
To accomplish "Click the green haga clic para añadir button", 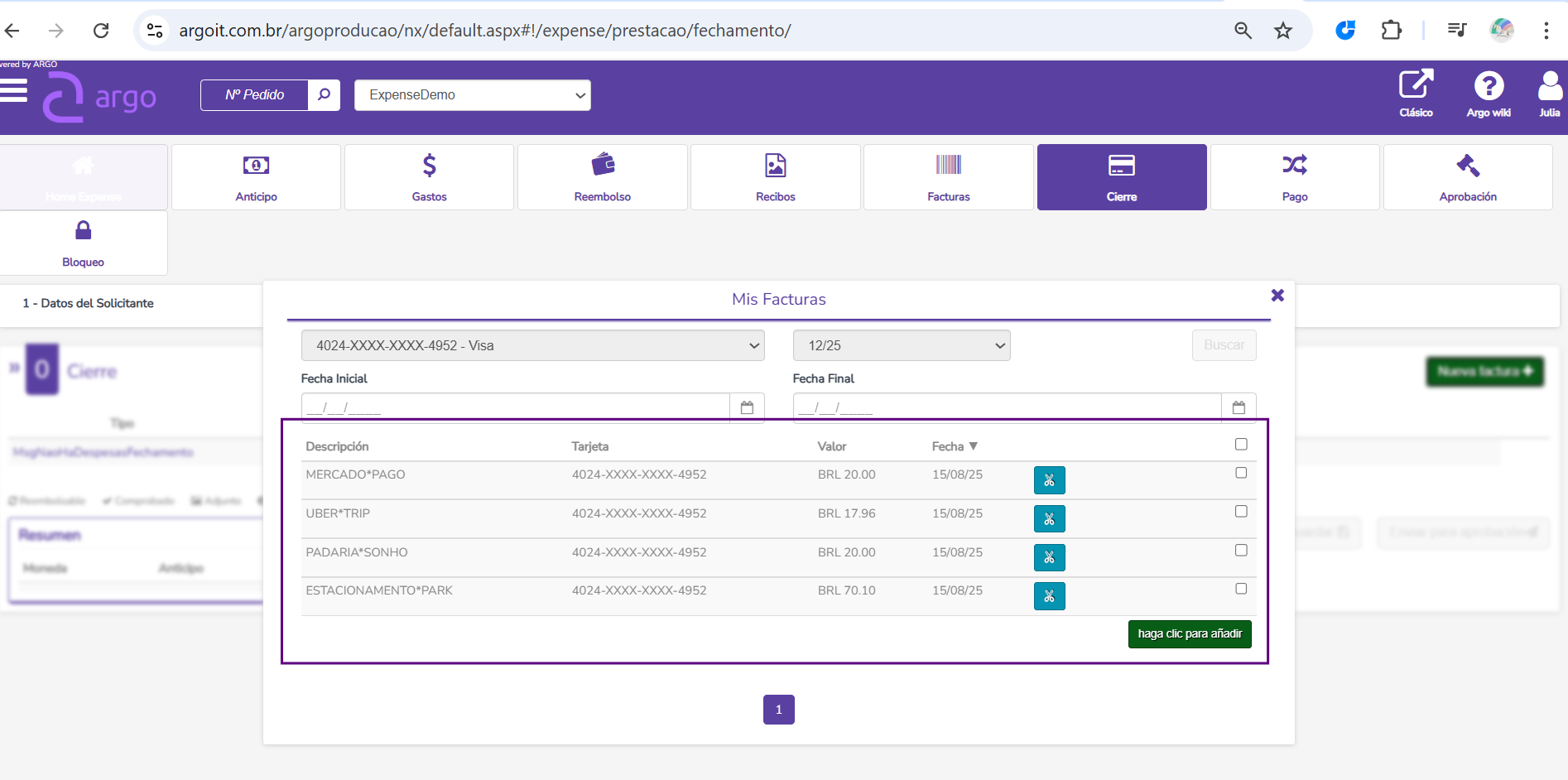I will [x=1189, y=634].
